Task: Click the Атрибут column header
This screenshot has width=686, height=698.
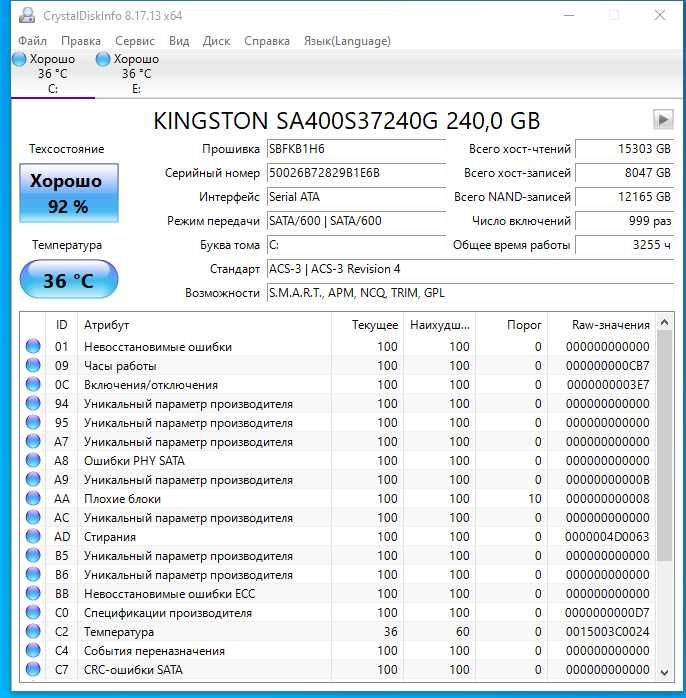Action: click(x=204, y=325)
